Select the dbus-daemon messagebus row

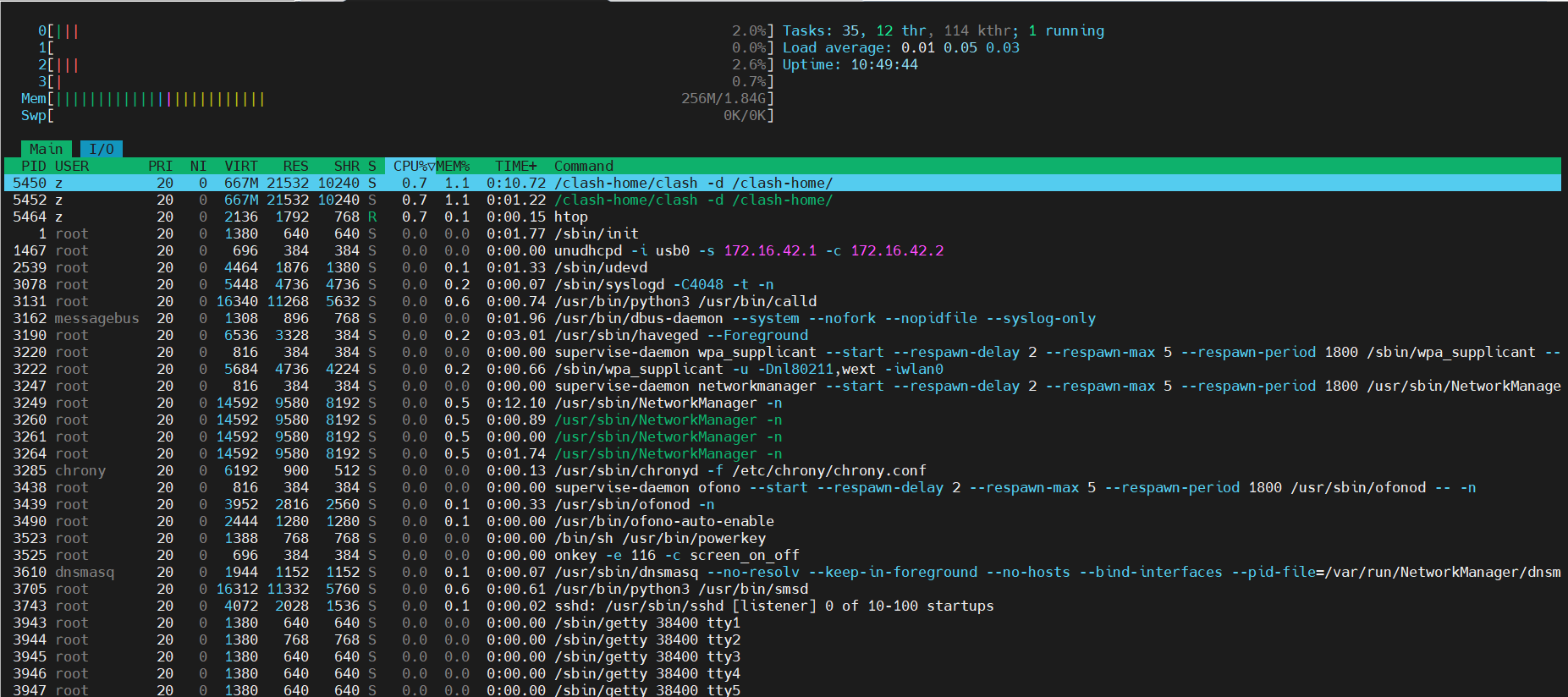[783, 318]
